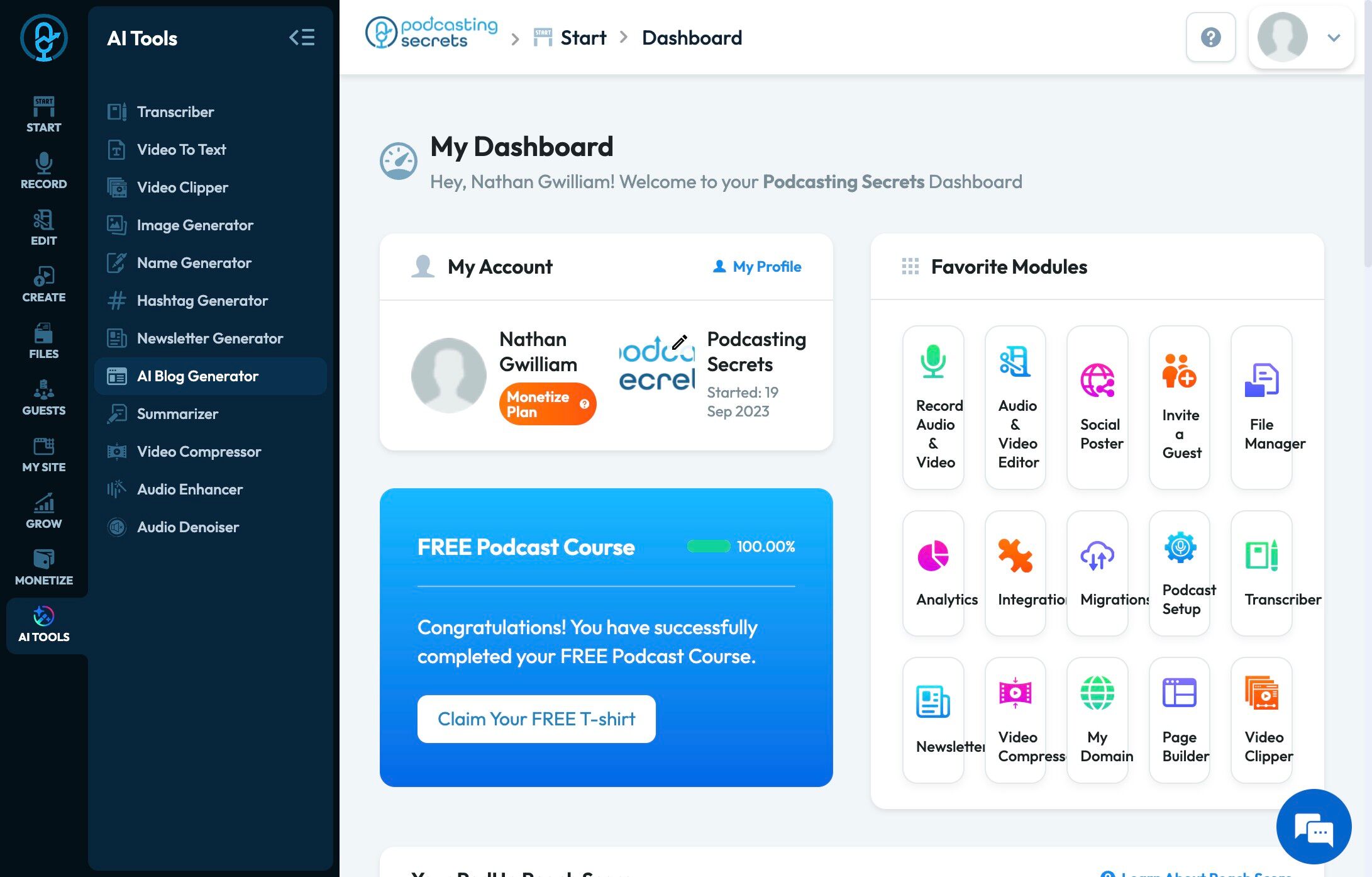Viewport: 1372px width, 877px height.
Task: Open the Guests sidebar section
Action: pyautogui.click(x=43, y=397)
